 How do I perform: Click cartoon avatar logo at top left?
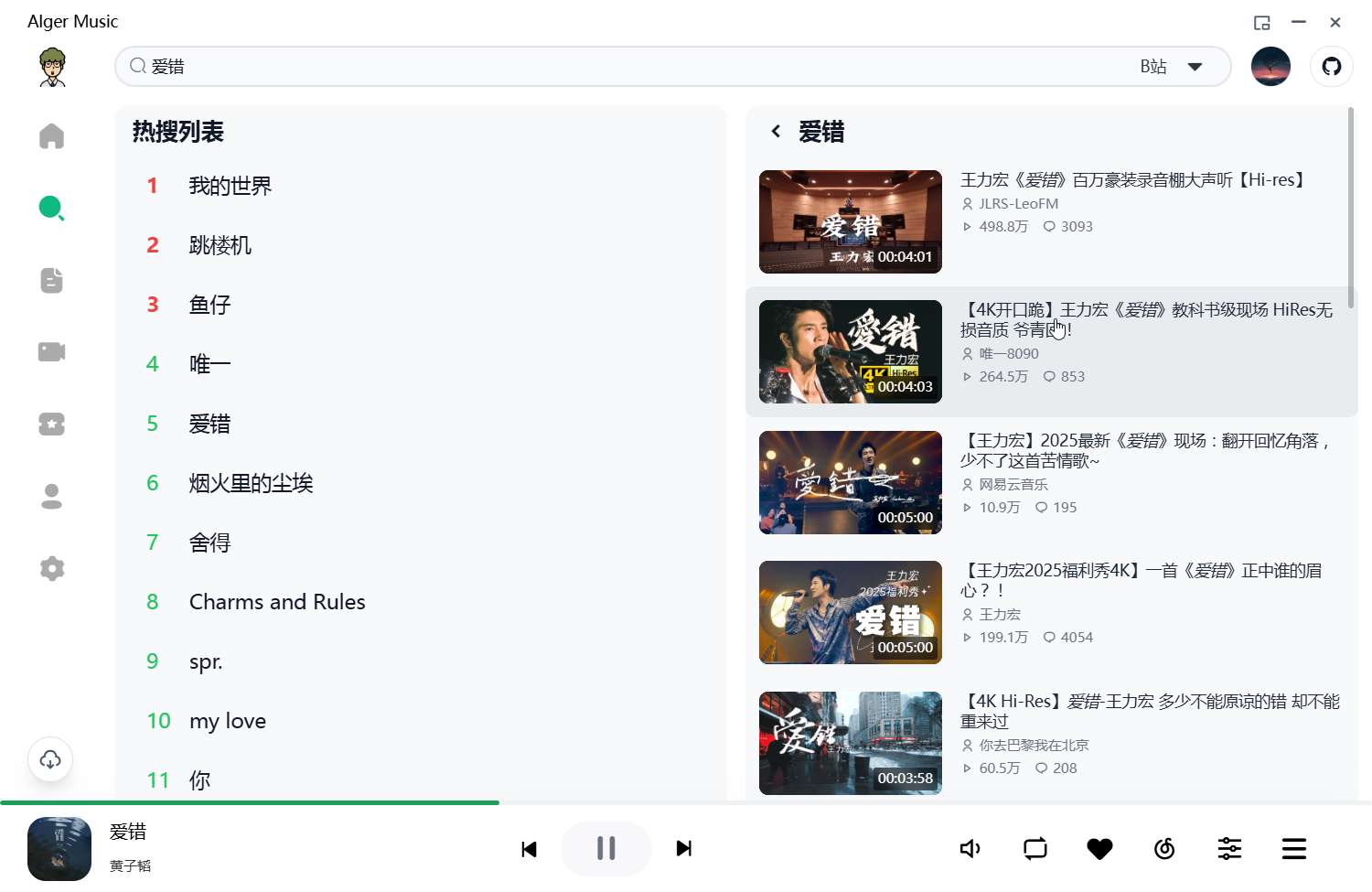pos(53,67)
